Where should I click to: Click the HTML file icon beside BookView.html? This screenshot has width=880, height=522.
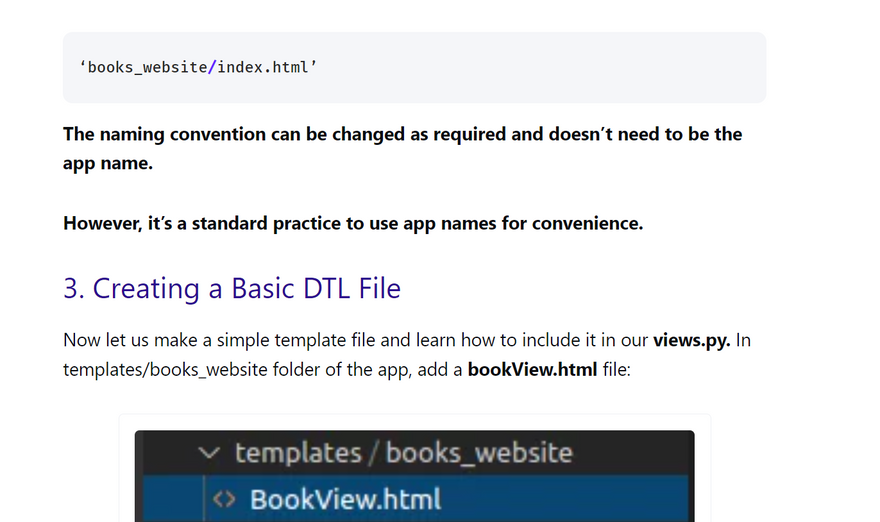[x=226, y=498]
